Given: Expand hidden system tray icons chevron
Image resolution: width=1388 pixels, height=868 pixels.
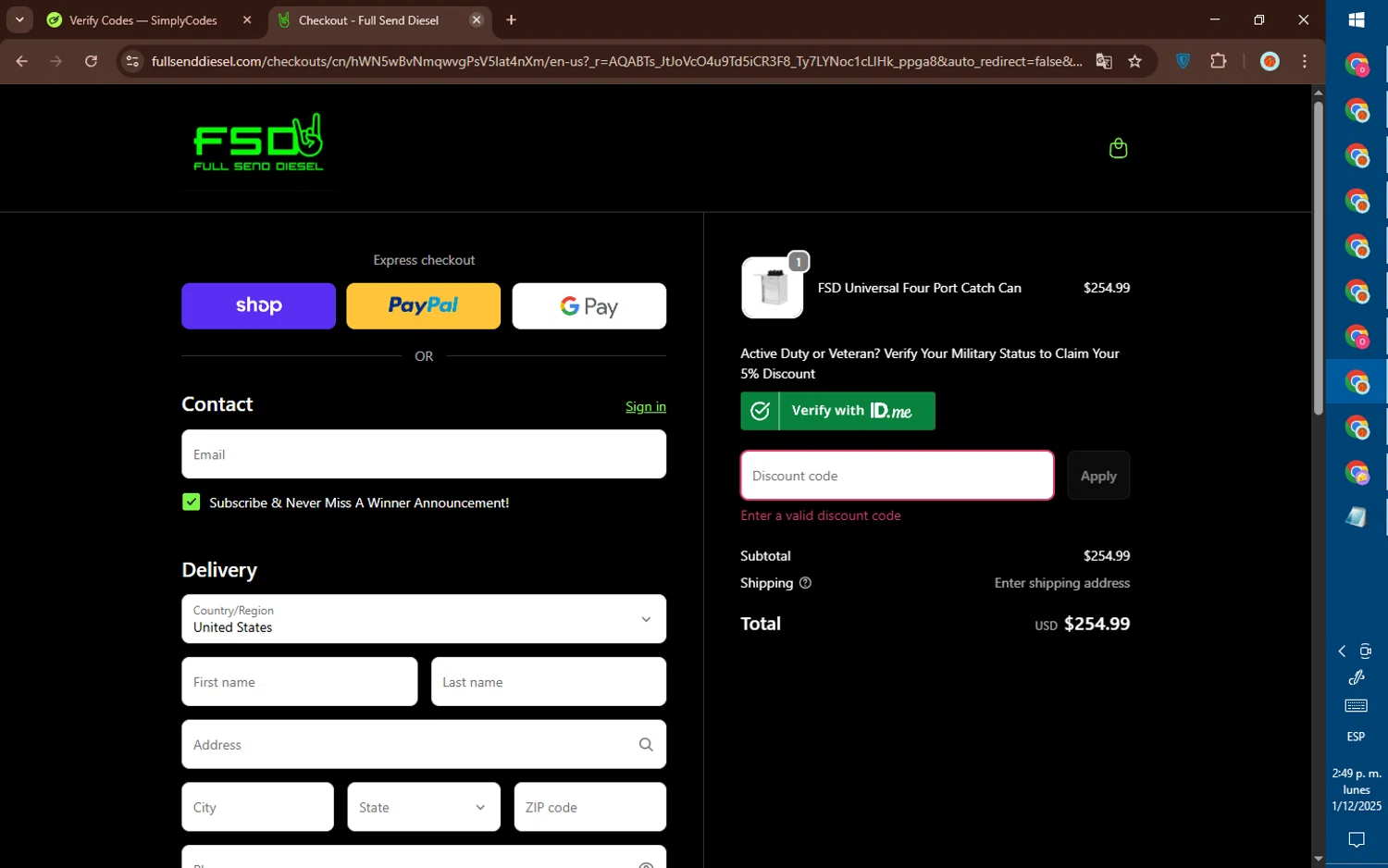Looking at the screenshot, I should (x=1342, y=651).
